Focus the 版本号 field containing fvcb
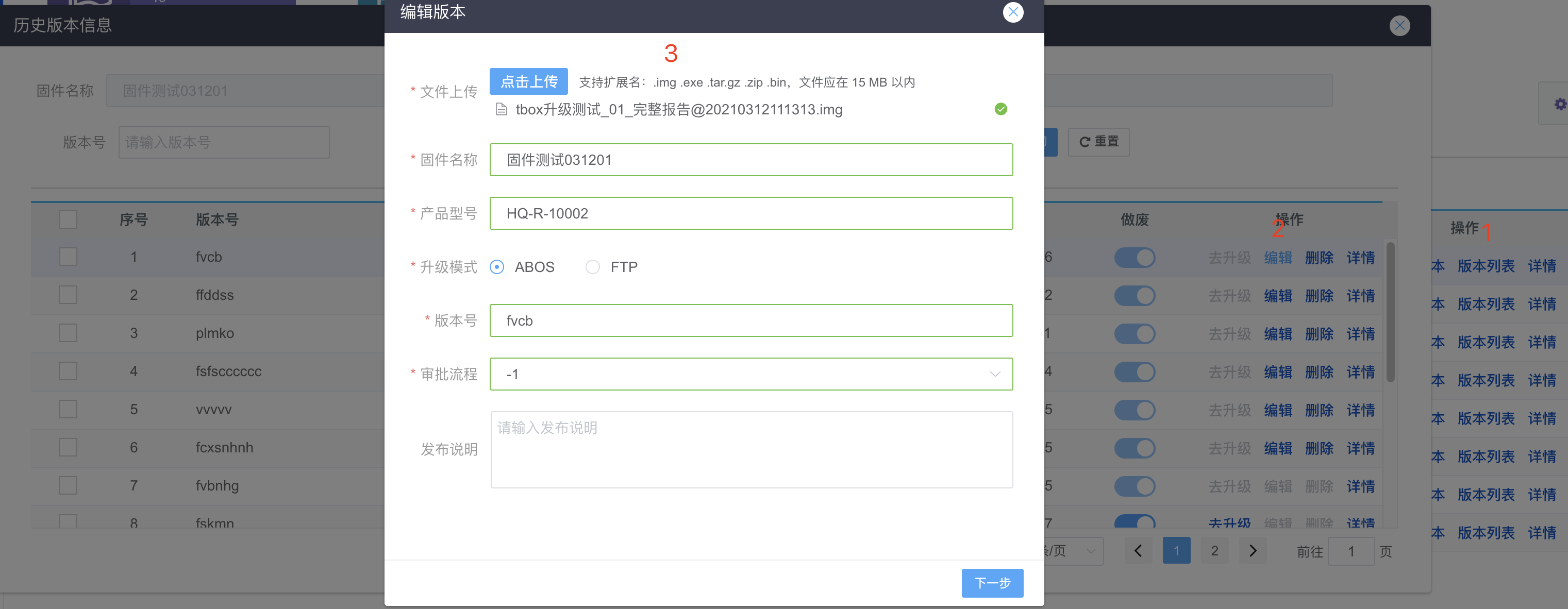Viewport: 1568px width, 609px height. (x=751, y=320)
